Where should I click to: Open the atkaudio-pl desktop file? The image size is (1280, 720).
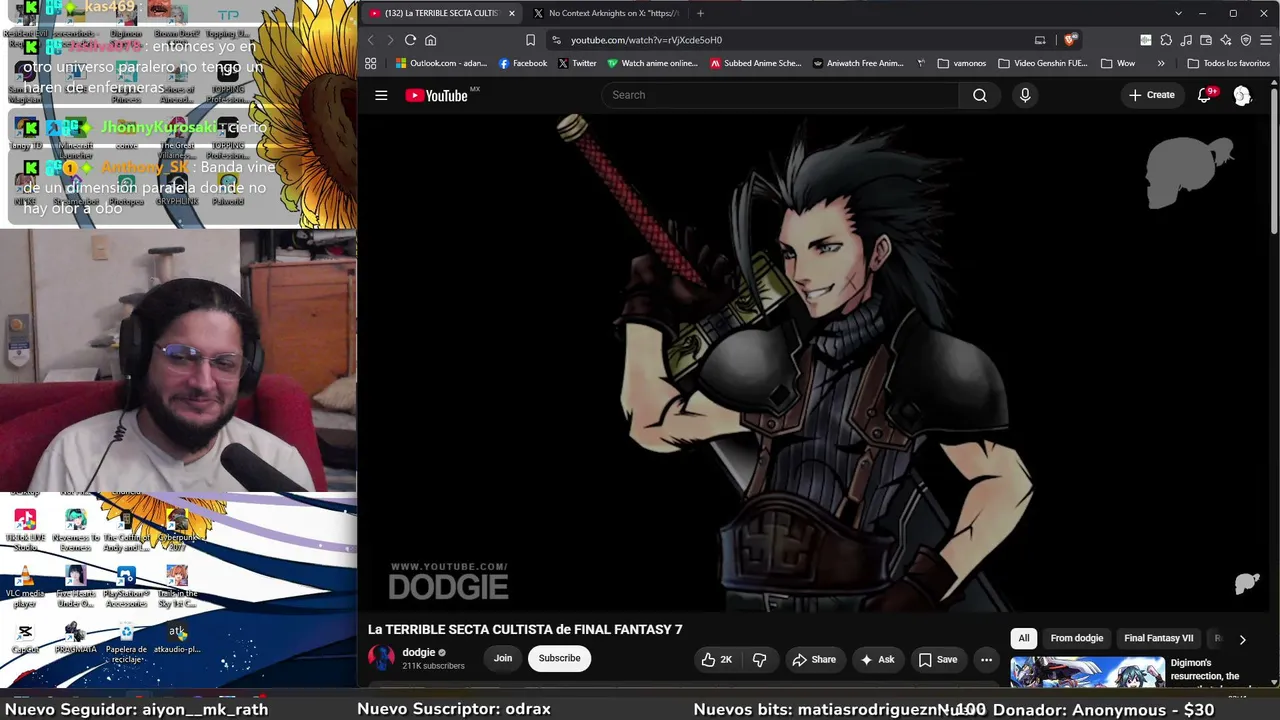click(177, 638)
